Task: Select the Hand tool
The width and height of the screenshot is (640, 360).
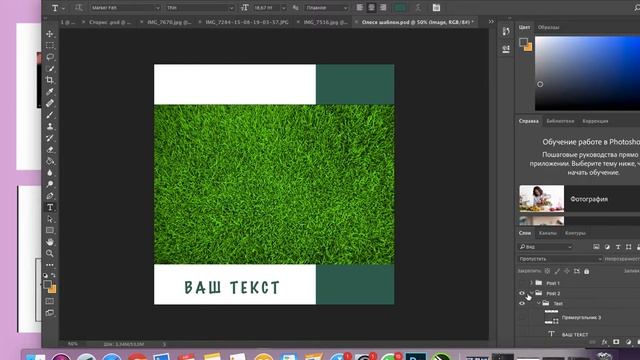Action: pos(50,242)
